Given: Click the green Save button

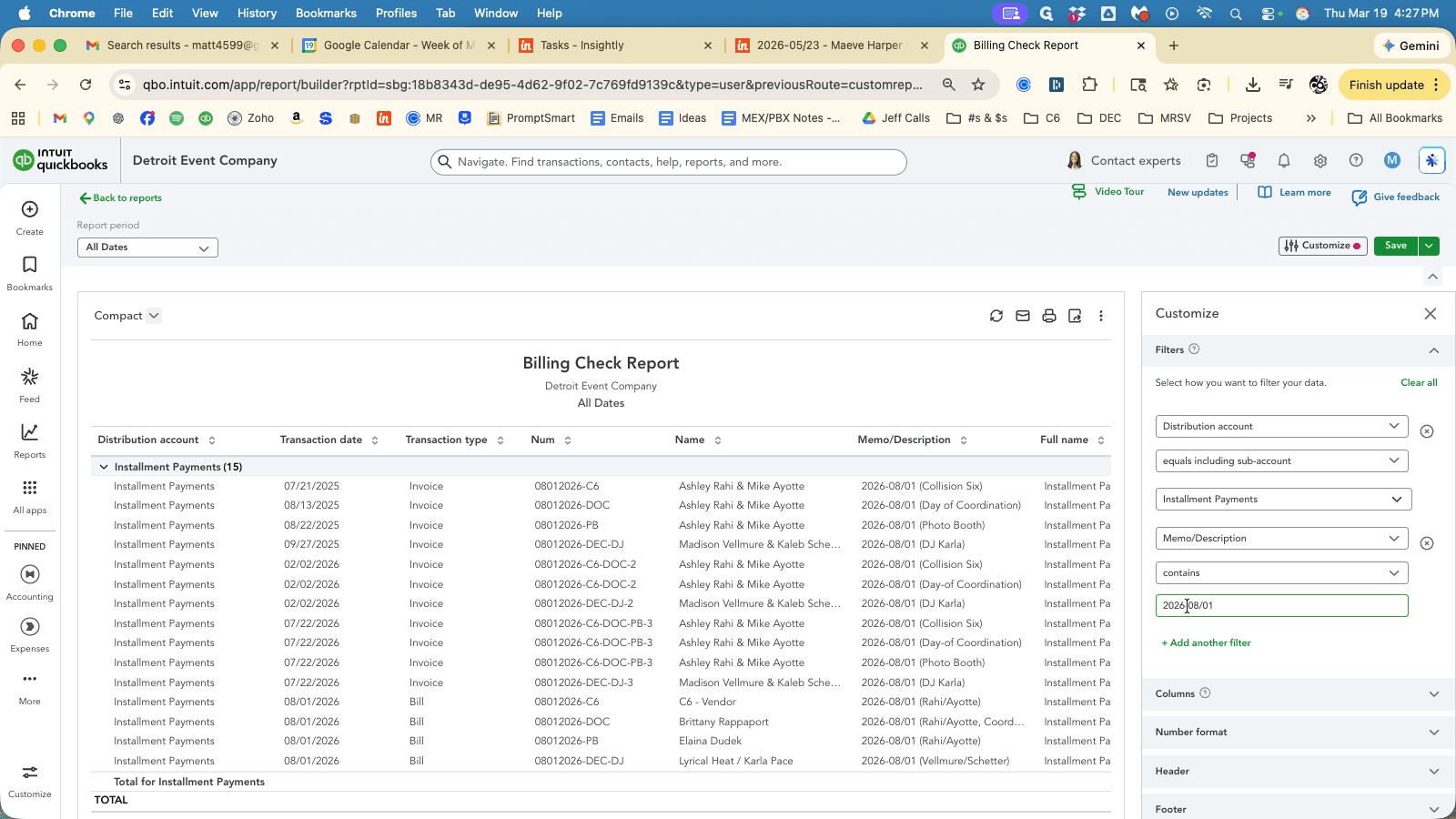Looking at the screenshot, I should click(x=1396, y=246).
